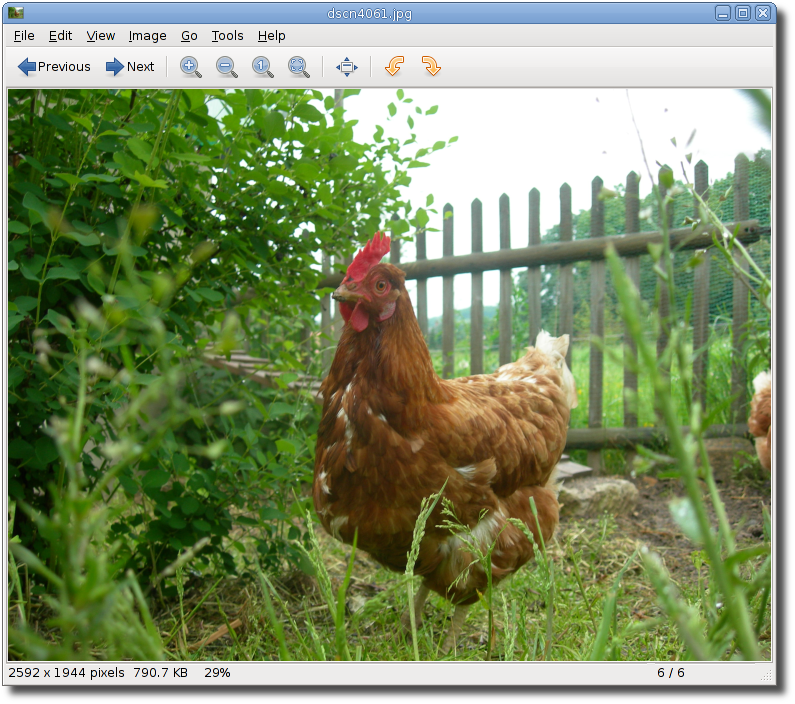Open the Image menu
Image resolution: width=795 pixels, height=704 pixels.
[x=148, y=36]
